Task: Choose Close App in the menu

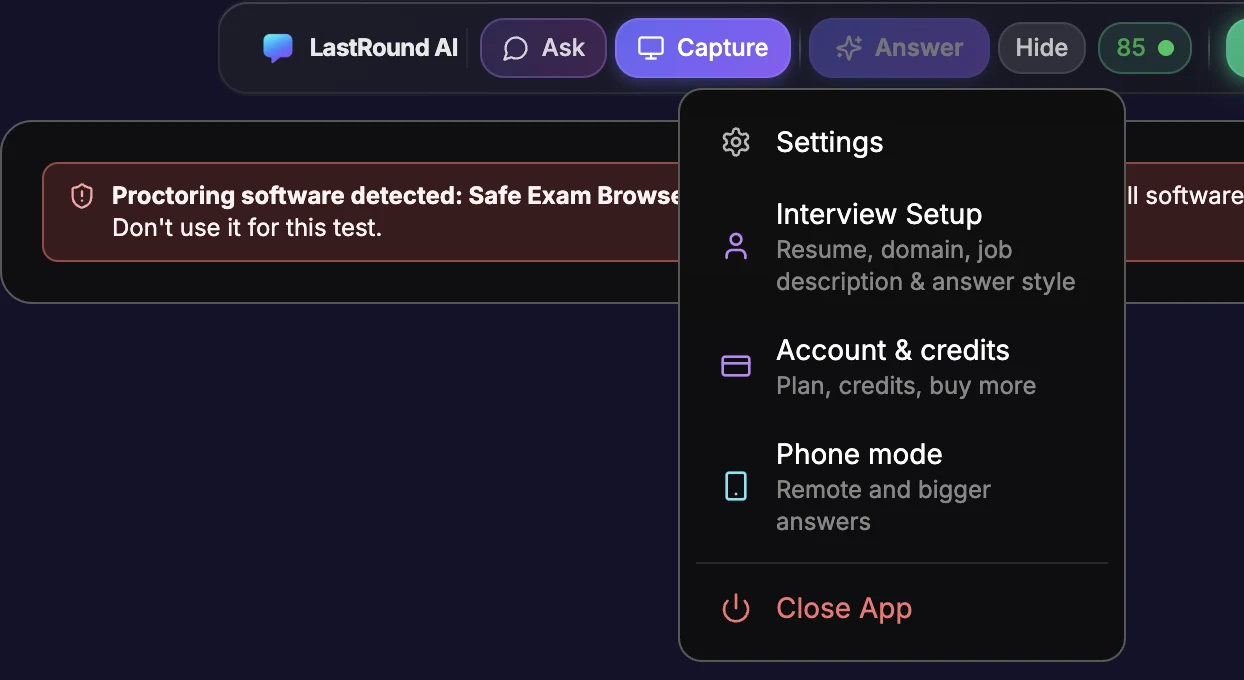Action: [x=902, y=608]
